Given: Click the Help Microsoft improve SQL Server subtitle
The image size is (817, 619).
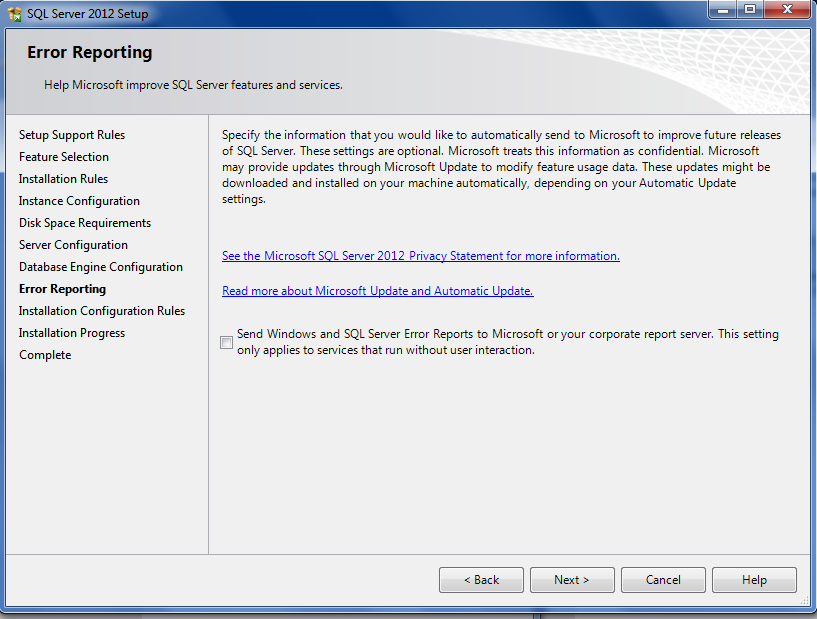Looking at the screenshot, I should click(x=193, y=85).
